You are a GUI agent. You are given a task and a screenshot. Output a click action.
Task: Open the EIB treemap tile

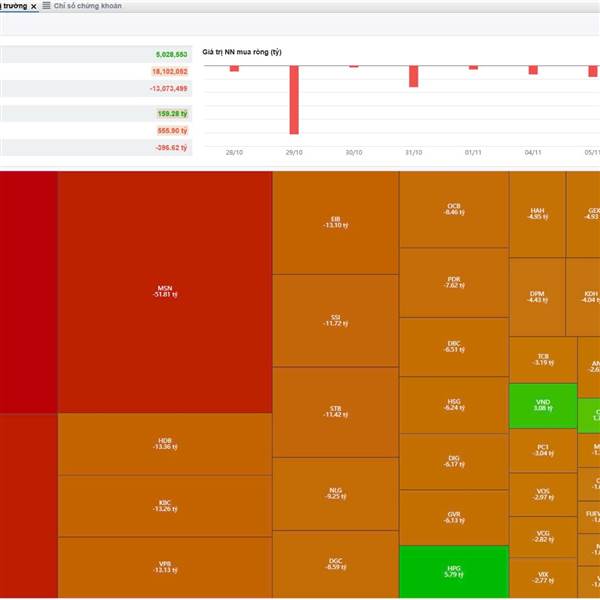pos(336,223)
